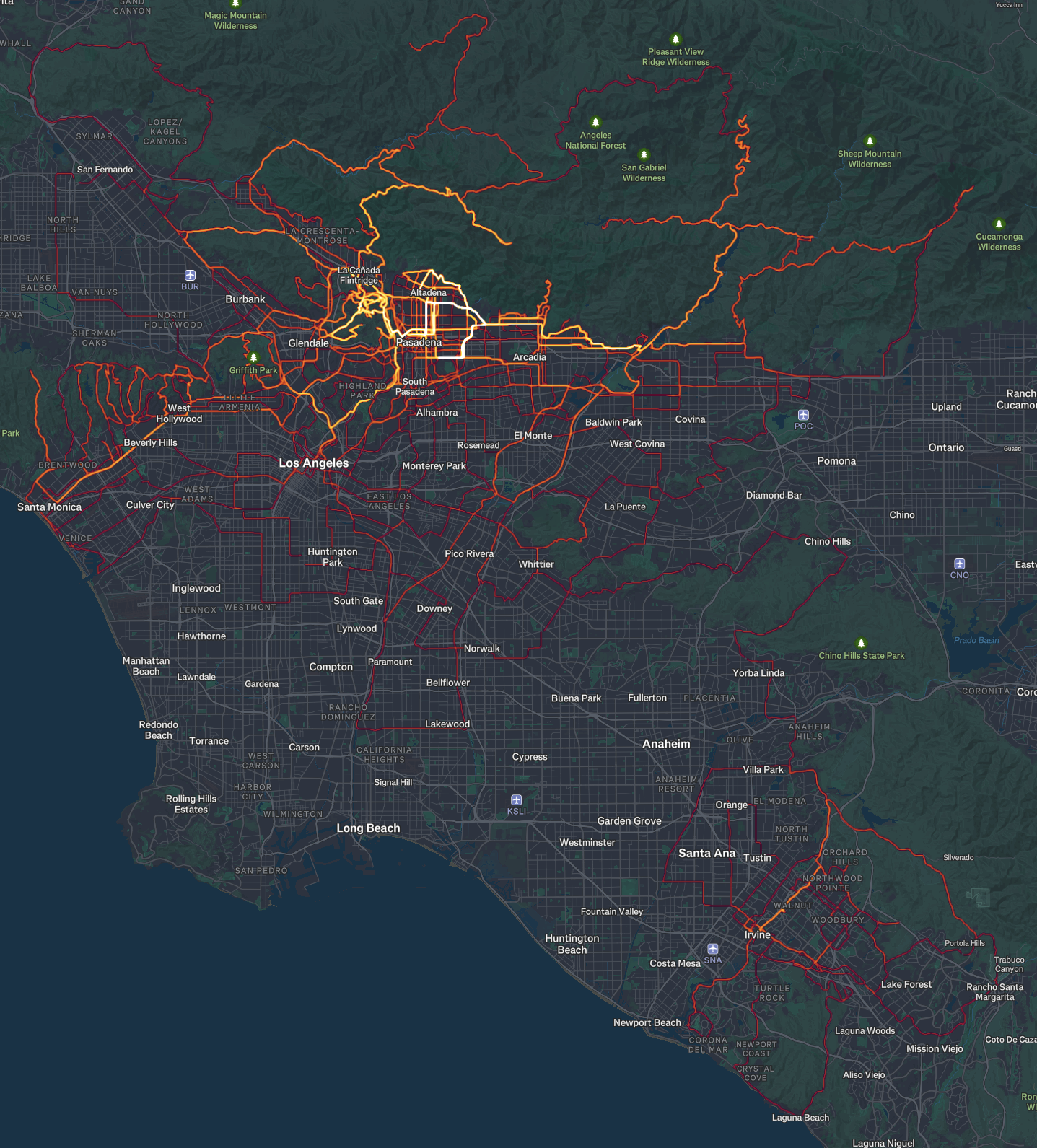The height and width of the screenshot is (1148, 1037).
Task: Click the Los Angeles city label
Action: coord(313,463)
